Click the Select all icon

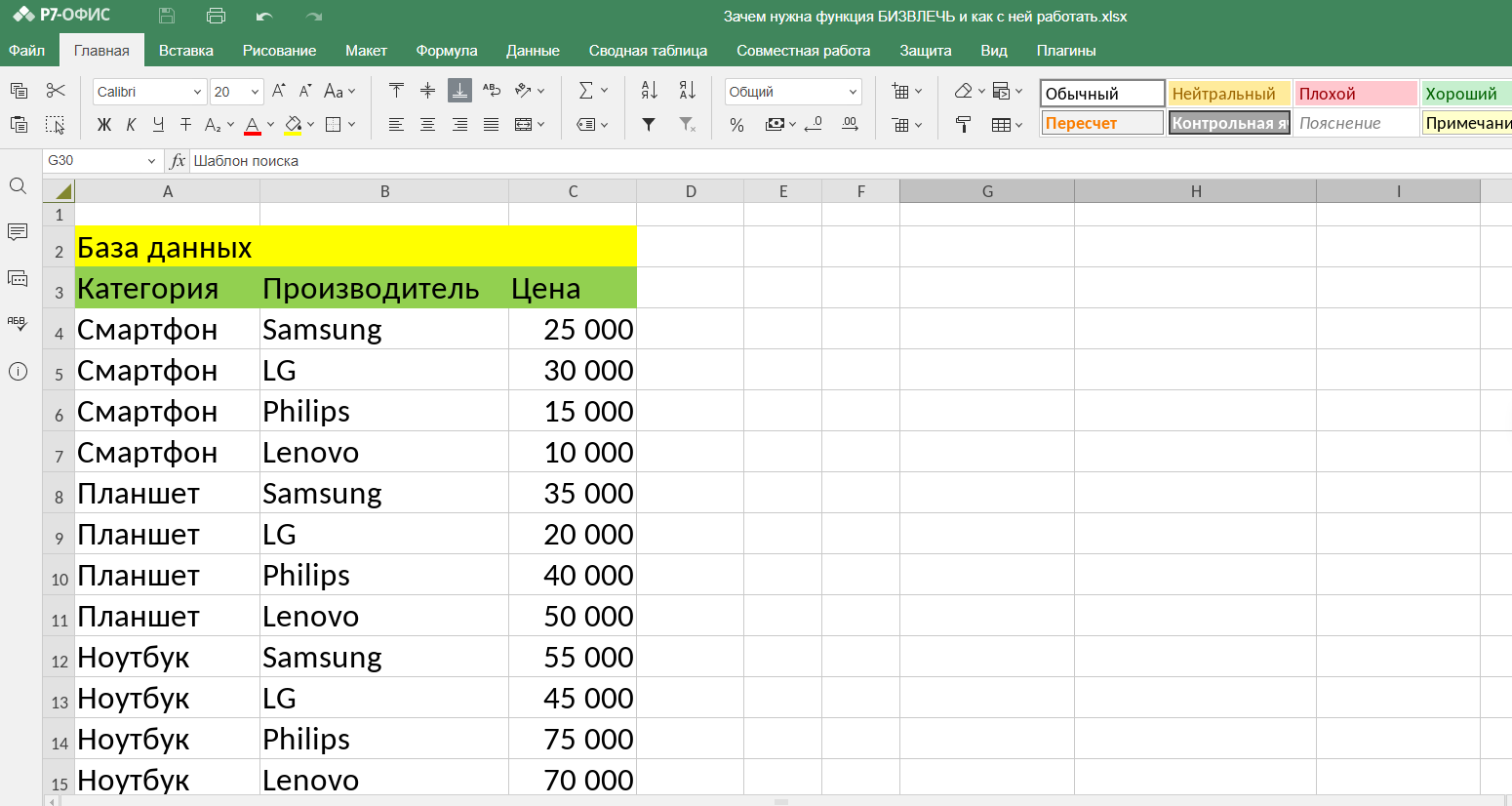click(x=56, y=124)
